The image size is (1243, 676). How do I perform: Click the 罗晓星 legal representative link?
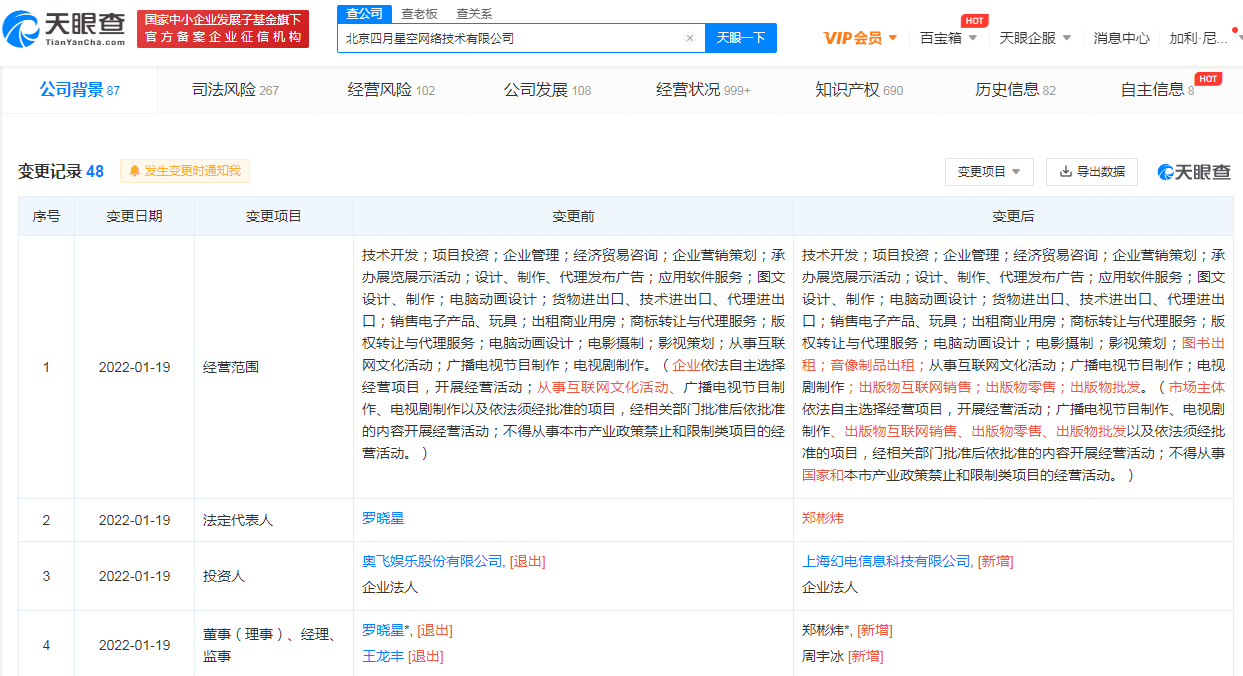pos(383,519)
